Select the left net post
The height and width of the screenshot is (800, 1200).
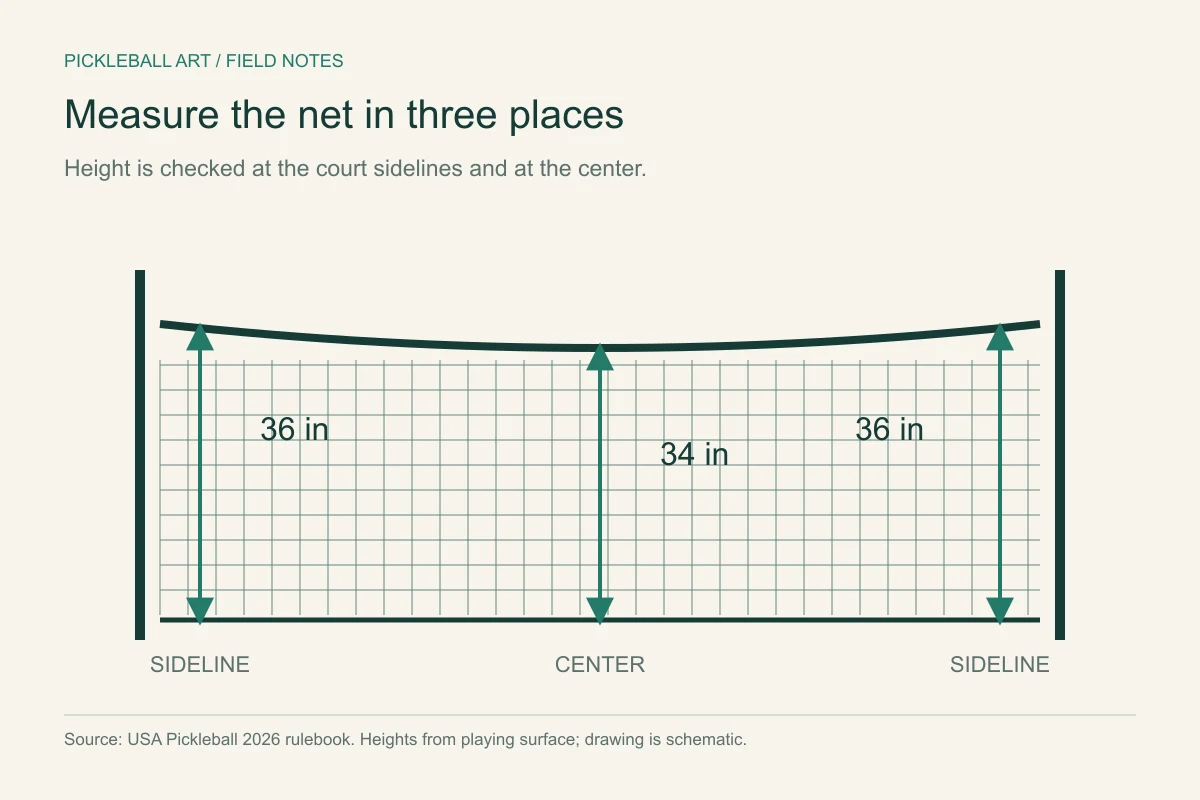140,455
